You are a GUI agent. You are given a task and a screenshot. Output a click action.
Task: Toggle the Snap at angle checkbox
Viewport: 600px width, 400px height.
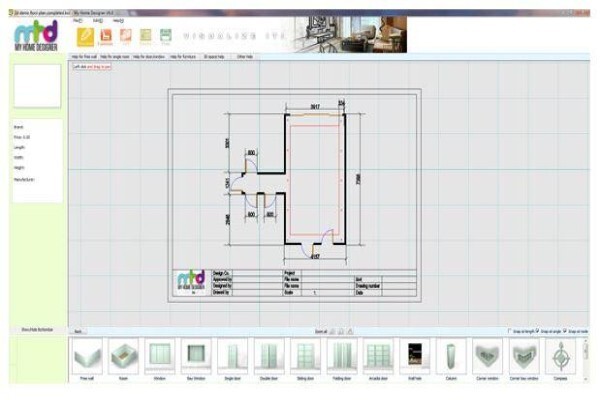coord(537,331)
